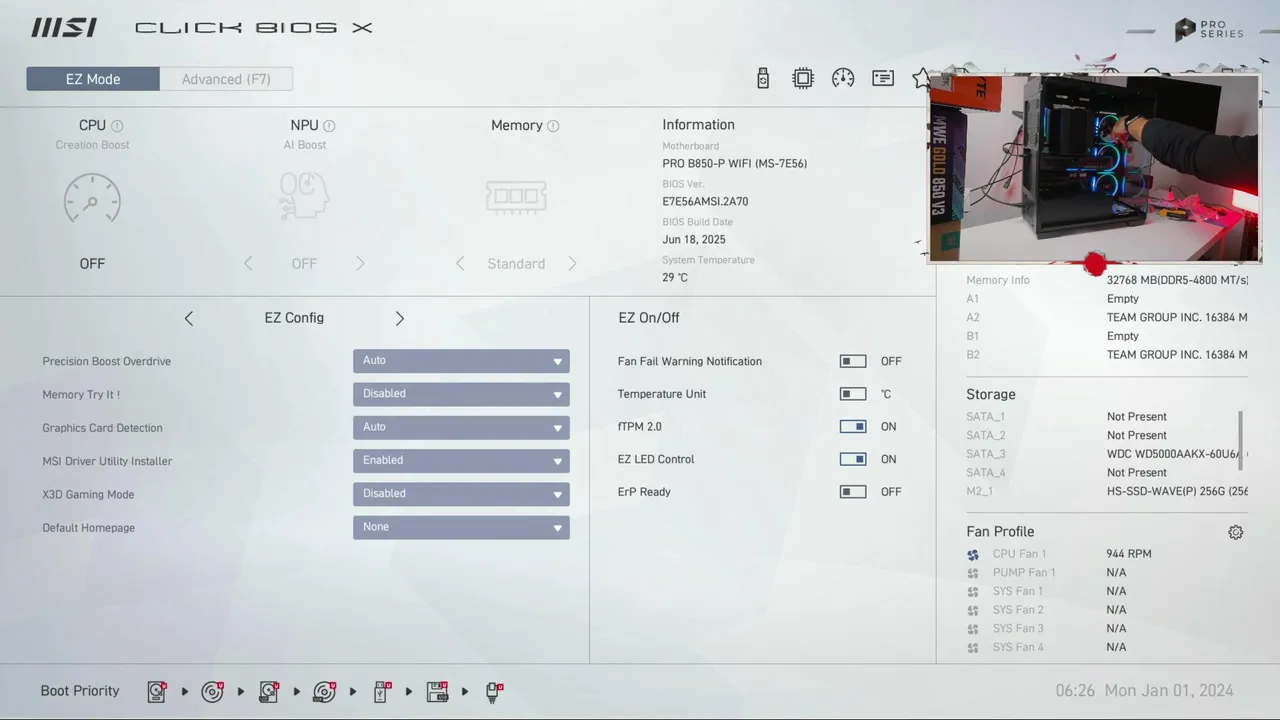Click the info icon next to CPU
The height and width of the screenshot is (720, 1280).
click(x=117, y=126)
